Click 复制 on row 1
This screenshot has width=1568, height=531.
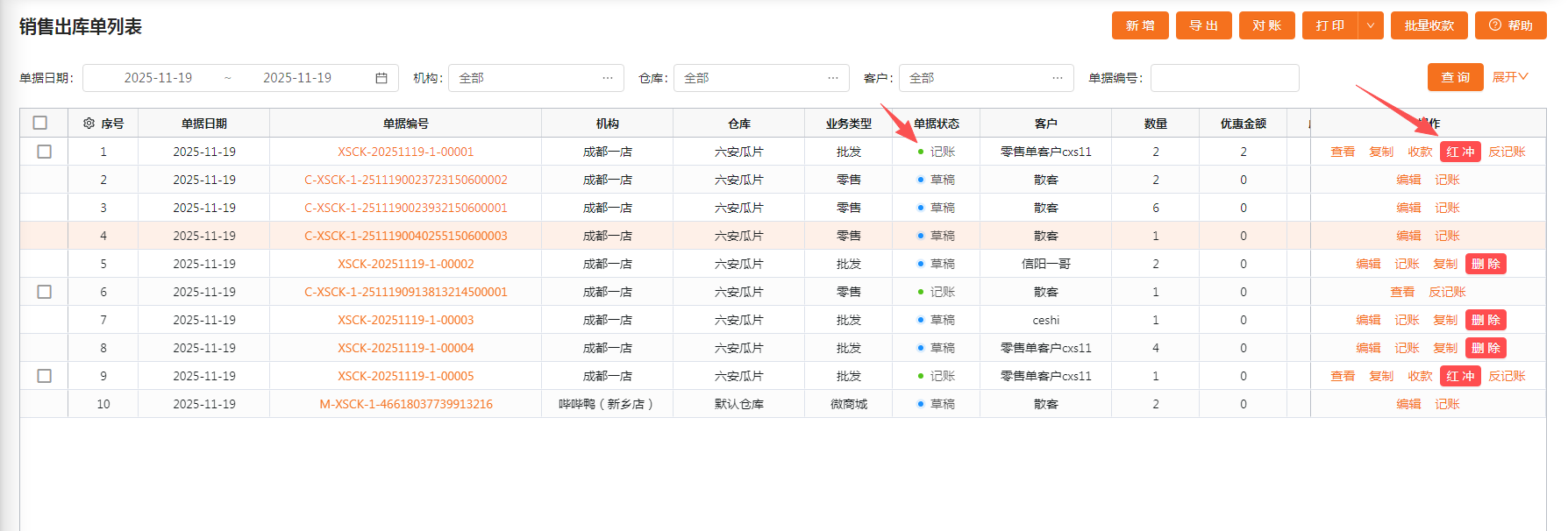coord(1381,152)
